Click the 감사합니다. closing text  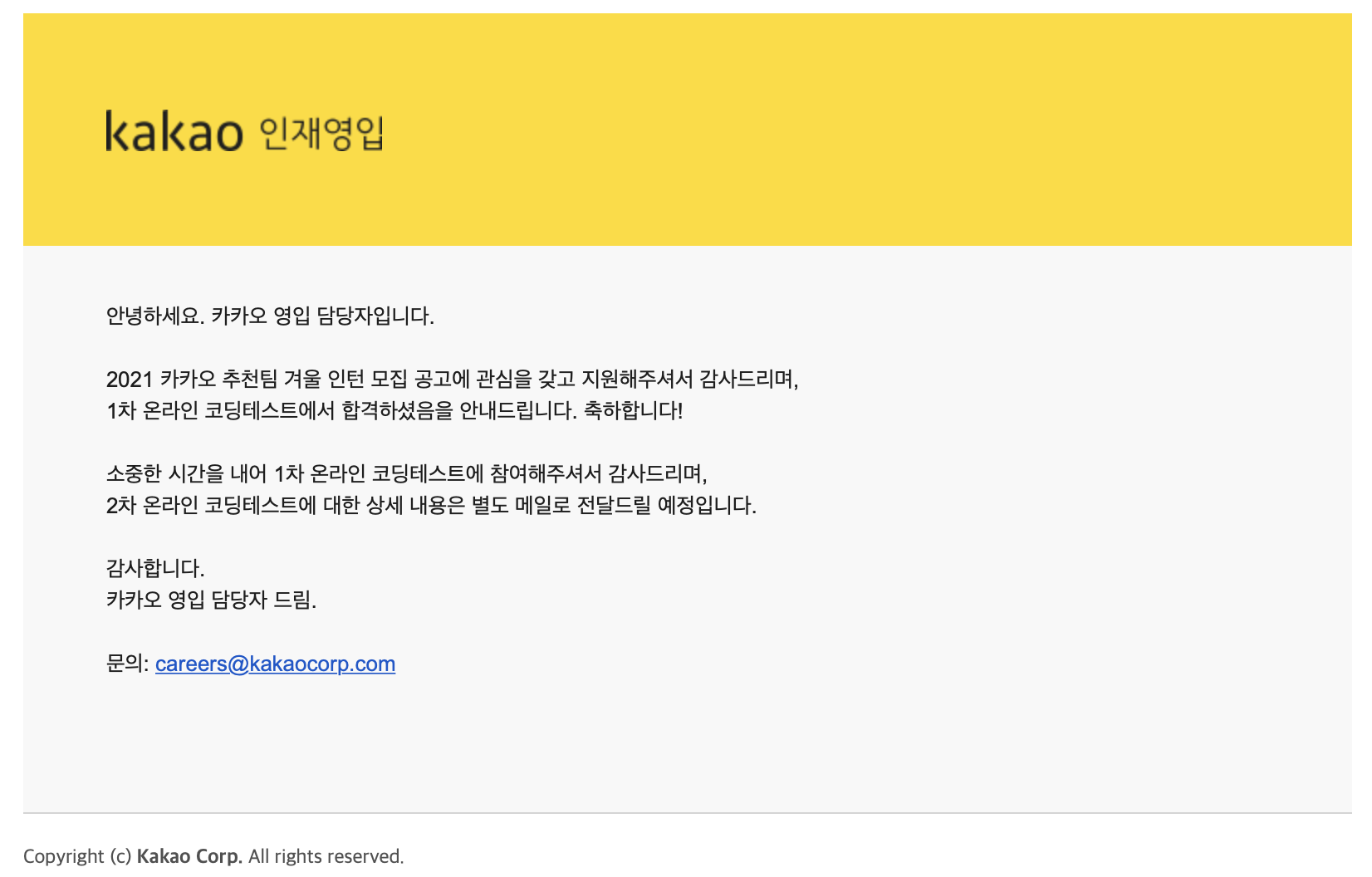click(155, 568)
